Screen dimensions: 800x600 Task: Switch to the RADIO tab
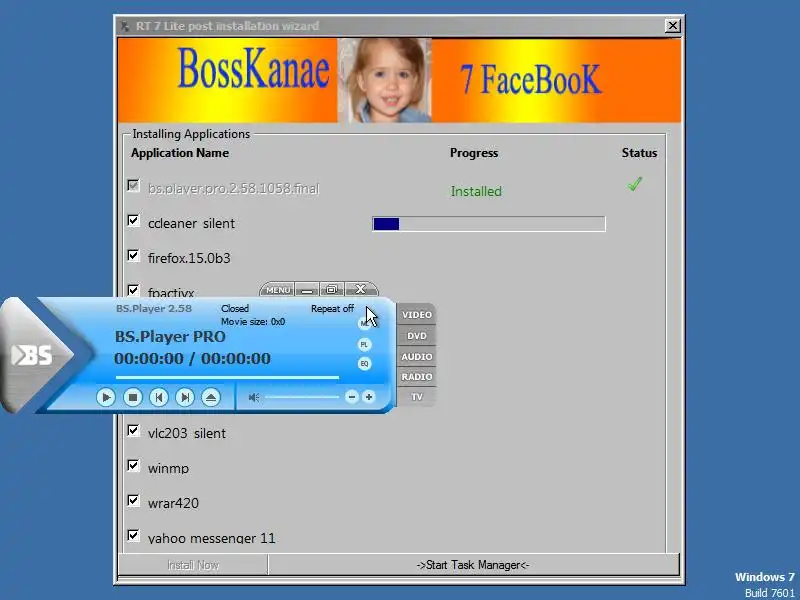point(416,377)
